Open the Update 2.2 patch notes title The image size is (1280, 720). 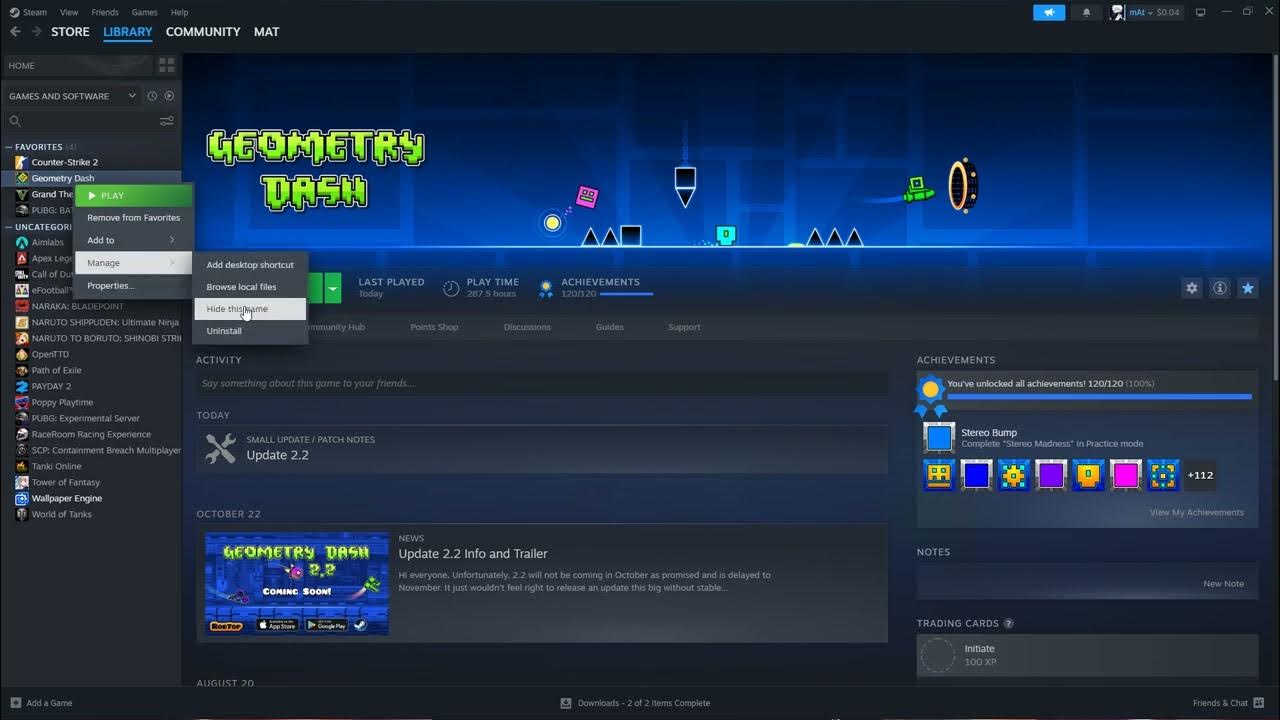click(277, 455)
